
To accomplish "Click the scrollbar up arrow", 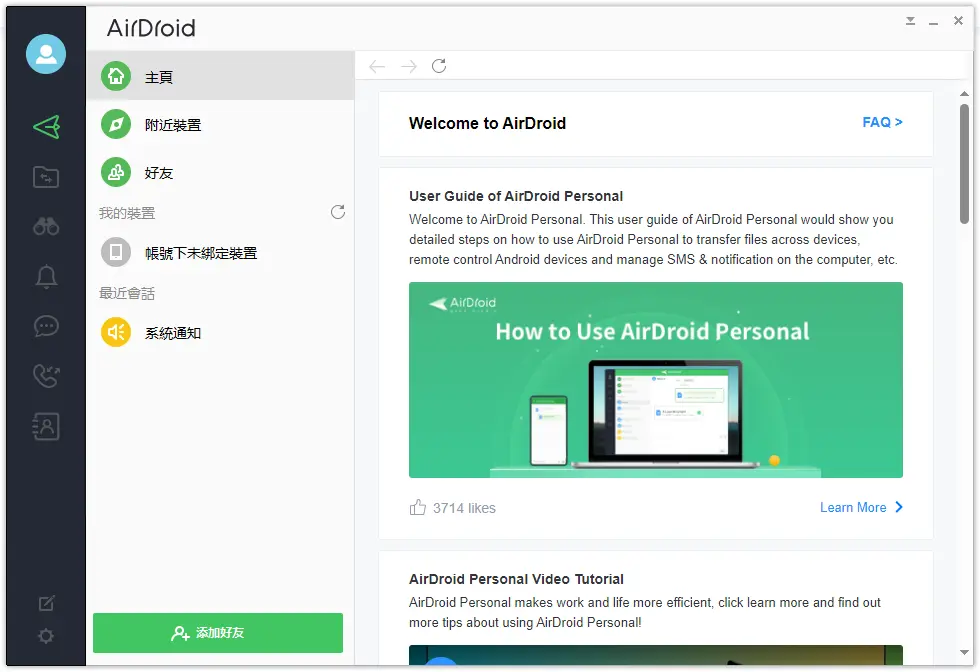I will pyautogui.click(x=964, y=94).
